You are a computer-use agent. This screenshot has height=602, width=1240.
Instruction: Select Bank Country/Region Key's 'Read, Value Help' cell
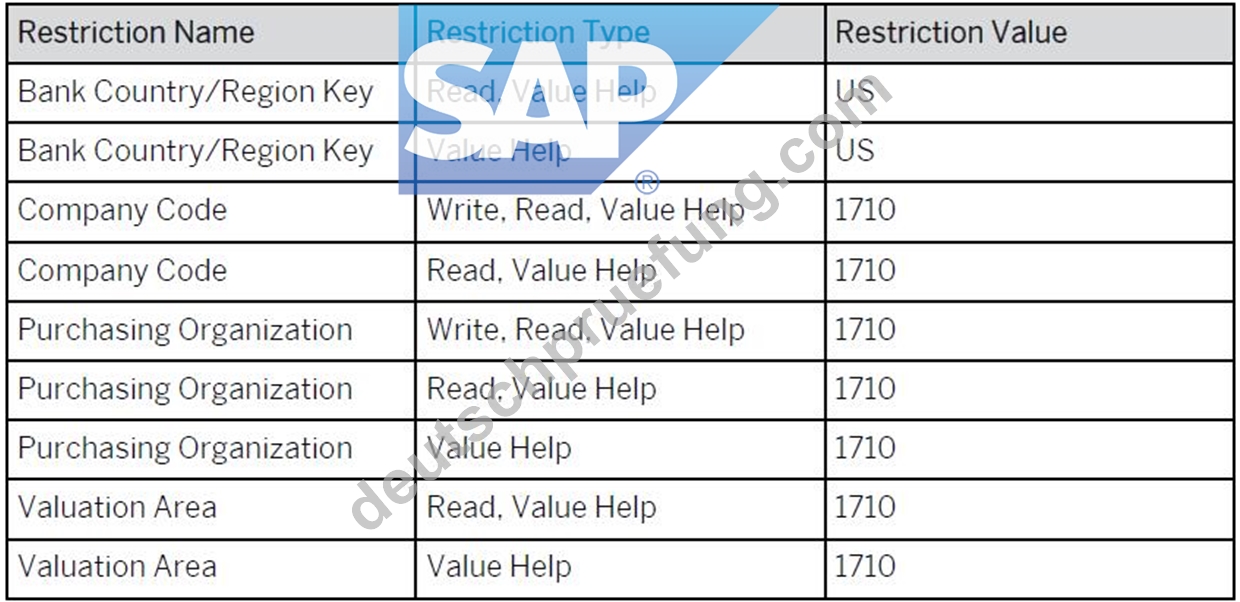(620, 92)
